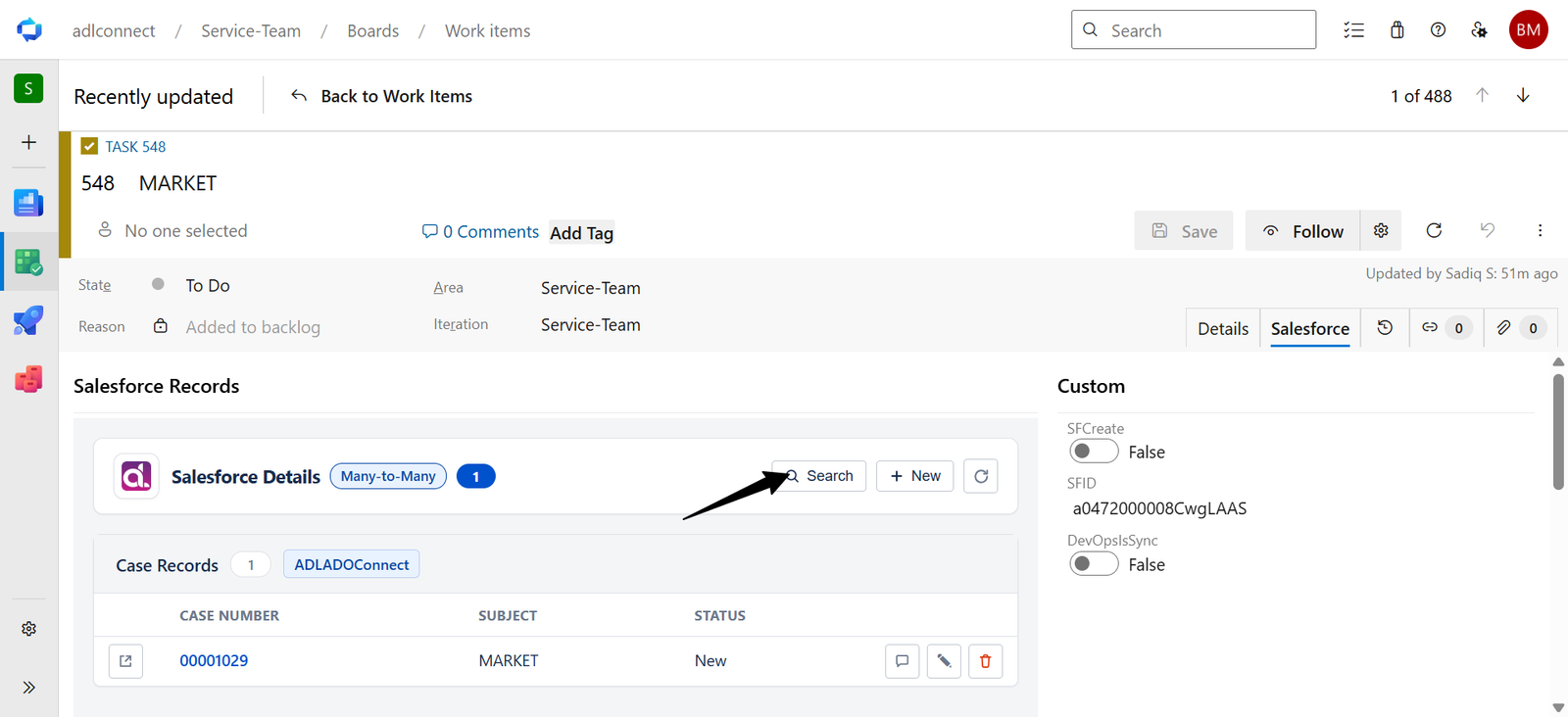The height and width of the screenshot is (717, 1568).
Task: Open the Boards hub in sidebar
Action: (28, 262)
